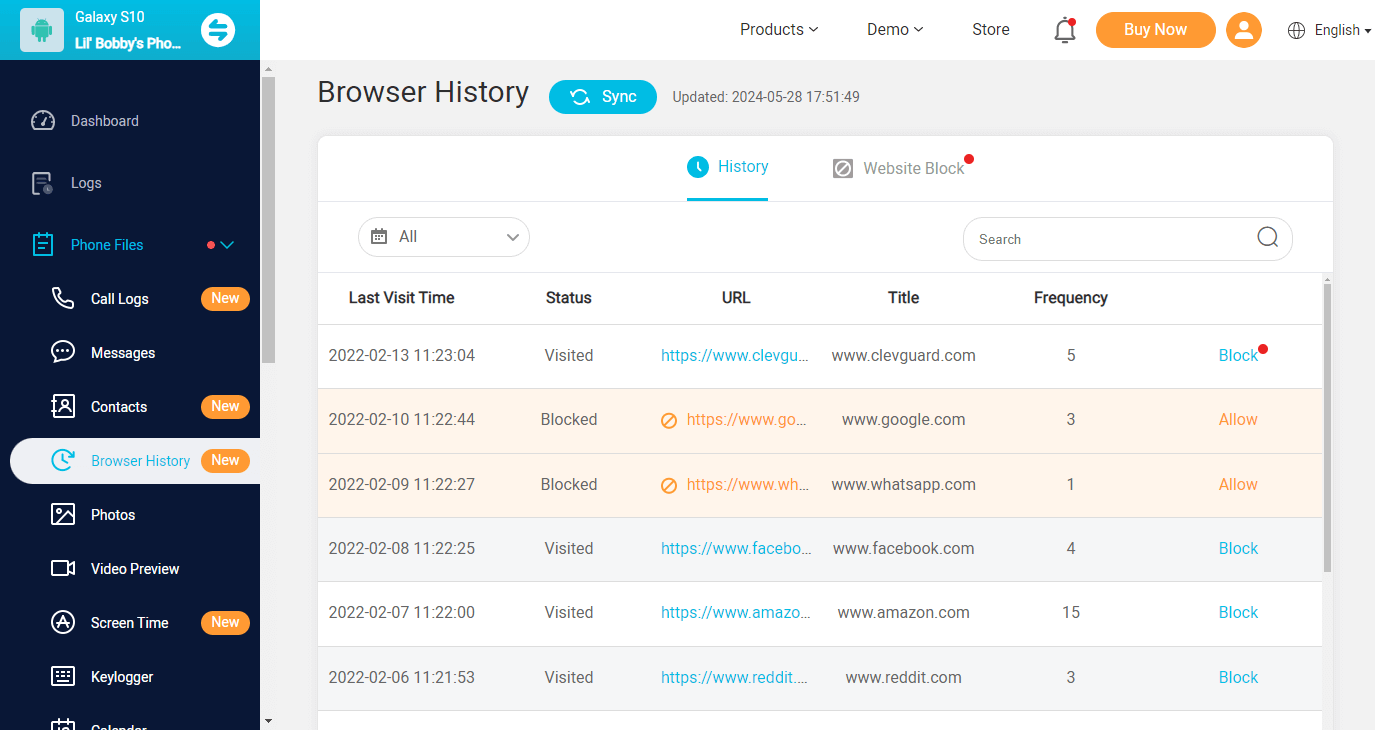Viewport: 1375px width, 730px height.
Task: Open Photos in the sidebar
Action: click(113, 515)
